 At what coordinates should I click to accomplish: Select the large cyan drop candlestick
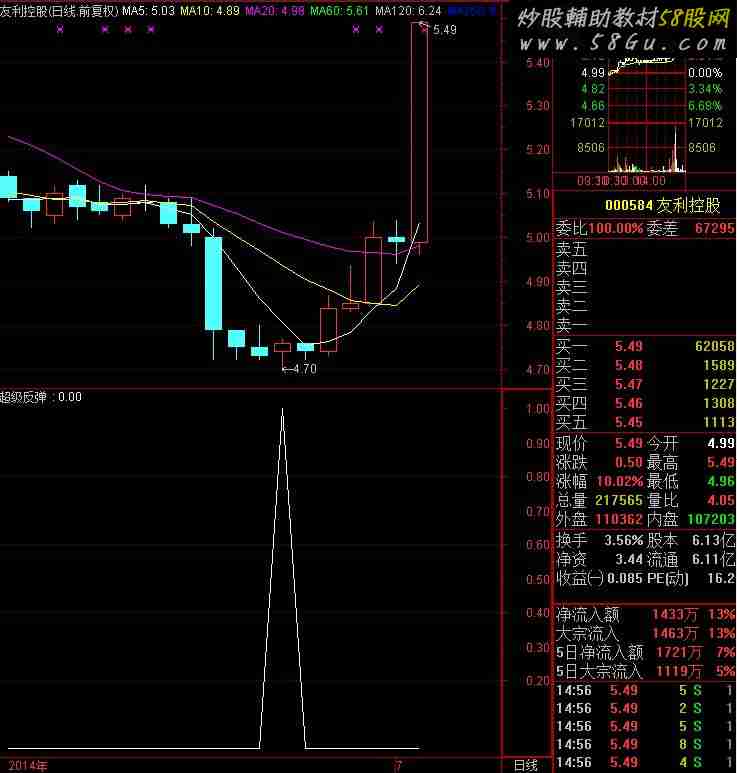pos(213,283)
